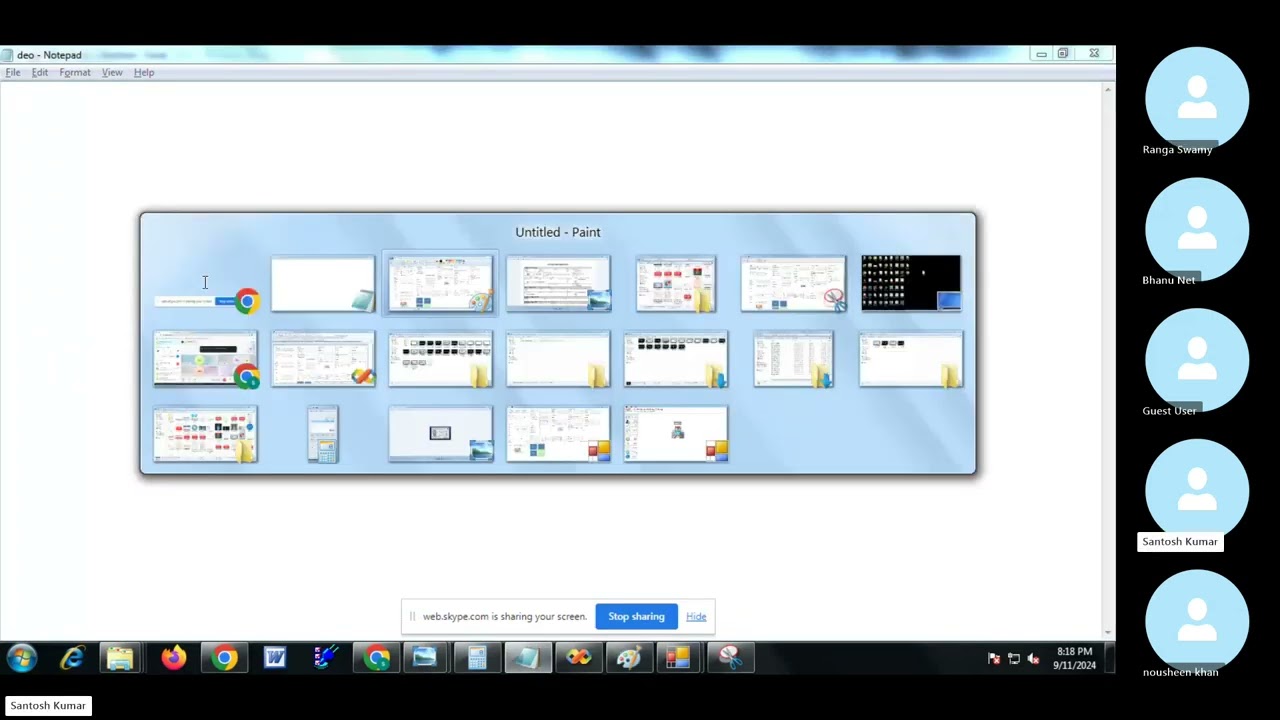Open the Snipping Tool taskbar icon
This screenshot has height=720, width=1280.
[731, 658]
